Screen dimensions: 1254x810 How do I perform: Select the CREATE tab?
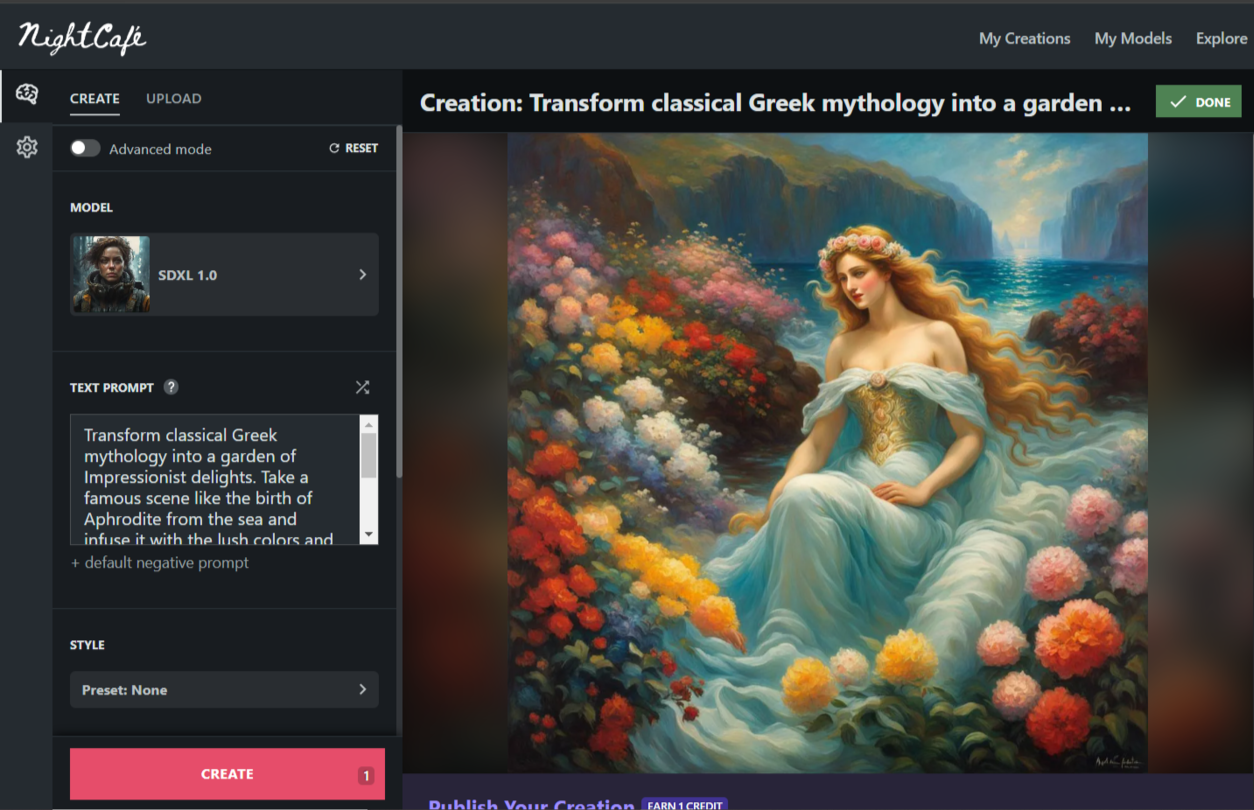click(95, 98)
